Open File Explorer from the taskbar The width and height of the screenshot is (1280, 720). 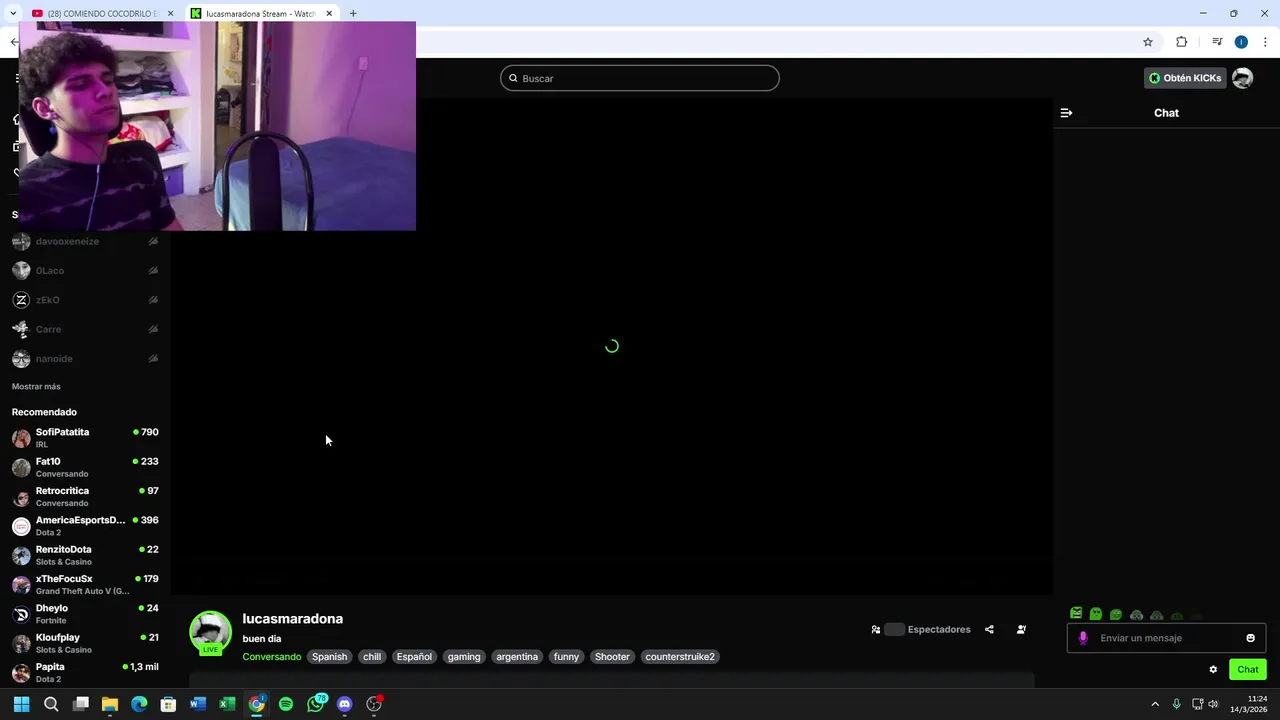(110, 704)
